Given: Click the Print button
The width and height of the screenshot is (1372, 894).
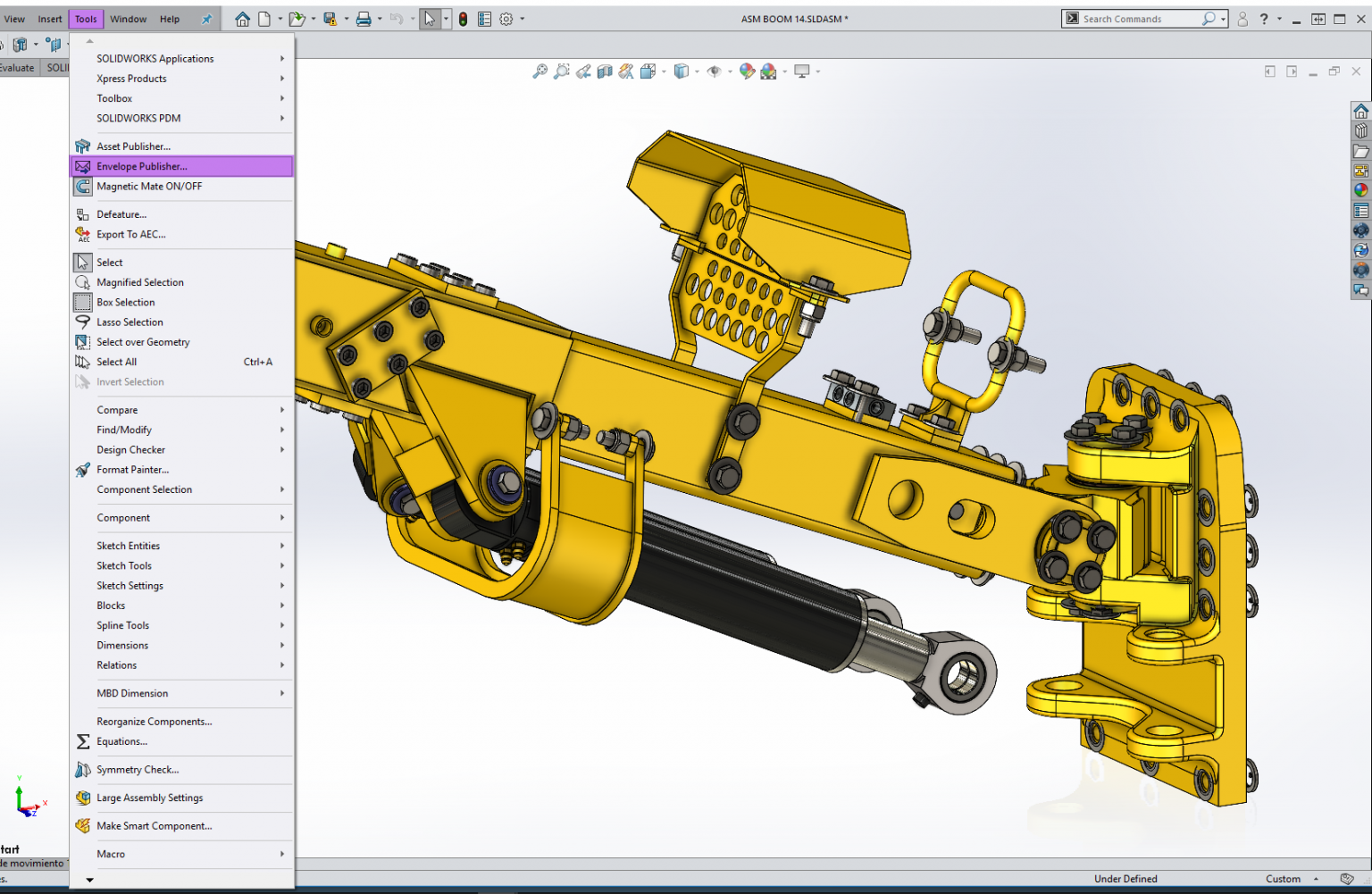Looking at the screenshot, I should (x=365, y=18).
